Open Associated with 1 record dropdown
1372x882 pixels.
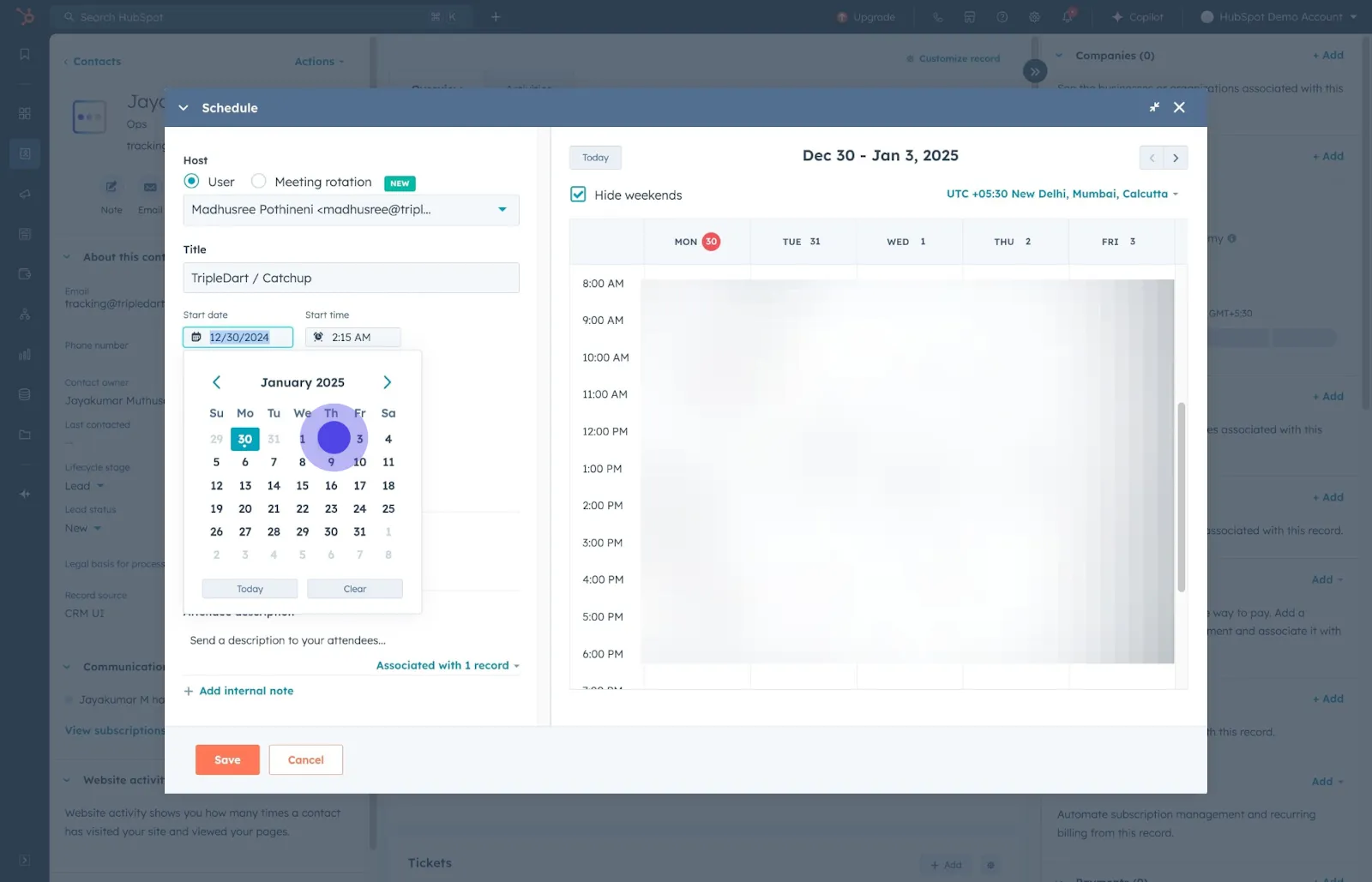point(448,665)
